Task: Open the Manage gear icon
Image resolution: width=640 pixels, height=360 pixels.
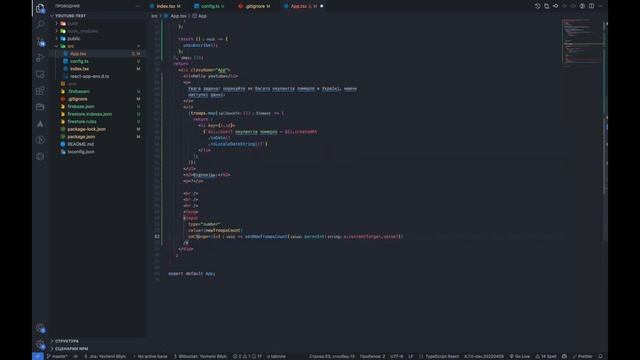Action: pyautogui.click(x=40, y=345)
